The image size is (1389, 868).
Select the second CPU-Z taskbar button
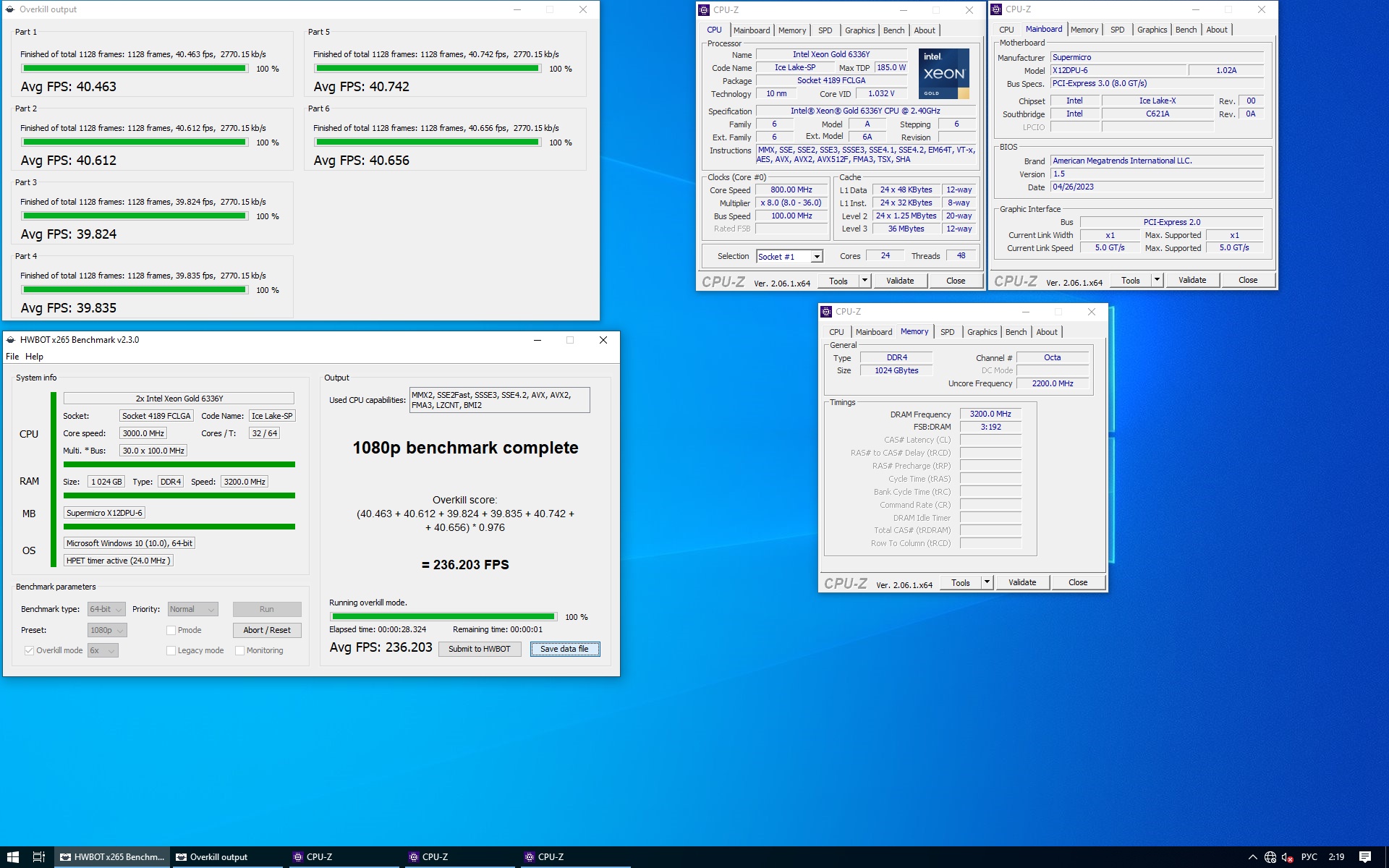460,857
